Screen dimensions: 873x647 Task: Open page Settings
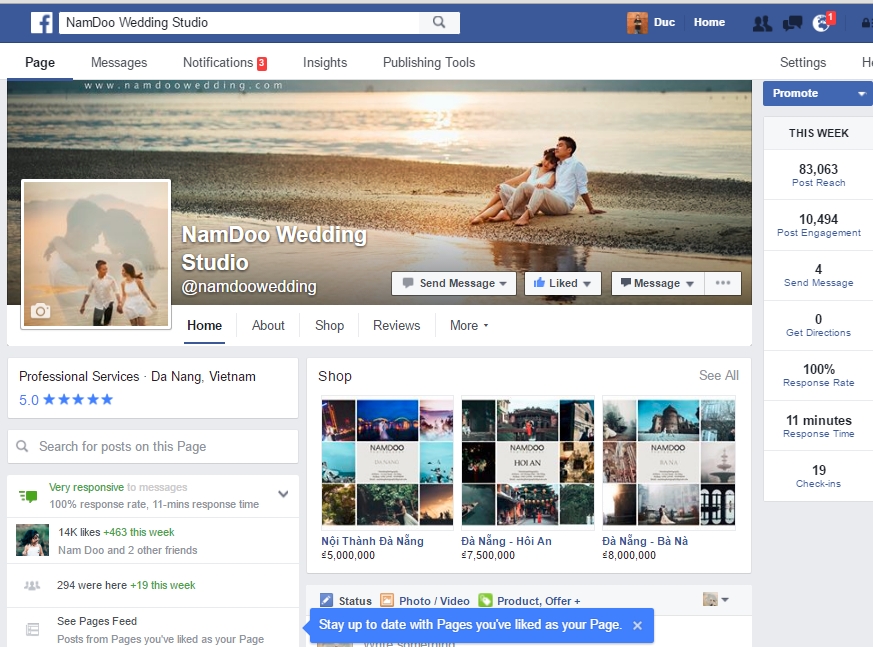pos(803,62)
